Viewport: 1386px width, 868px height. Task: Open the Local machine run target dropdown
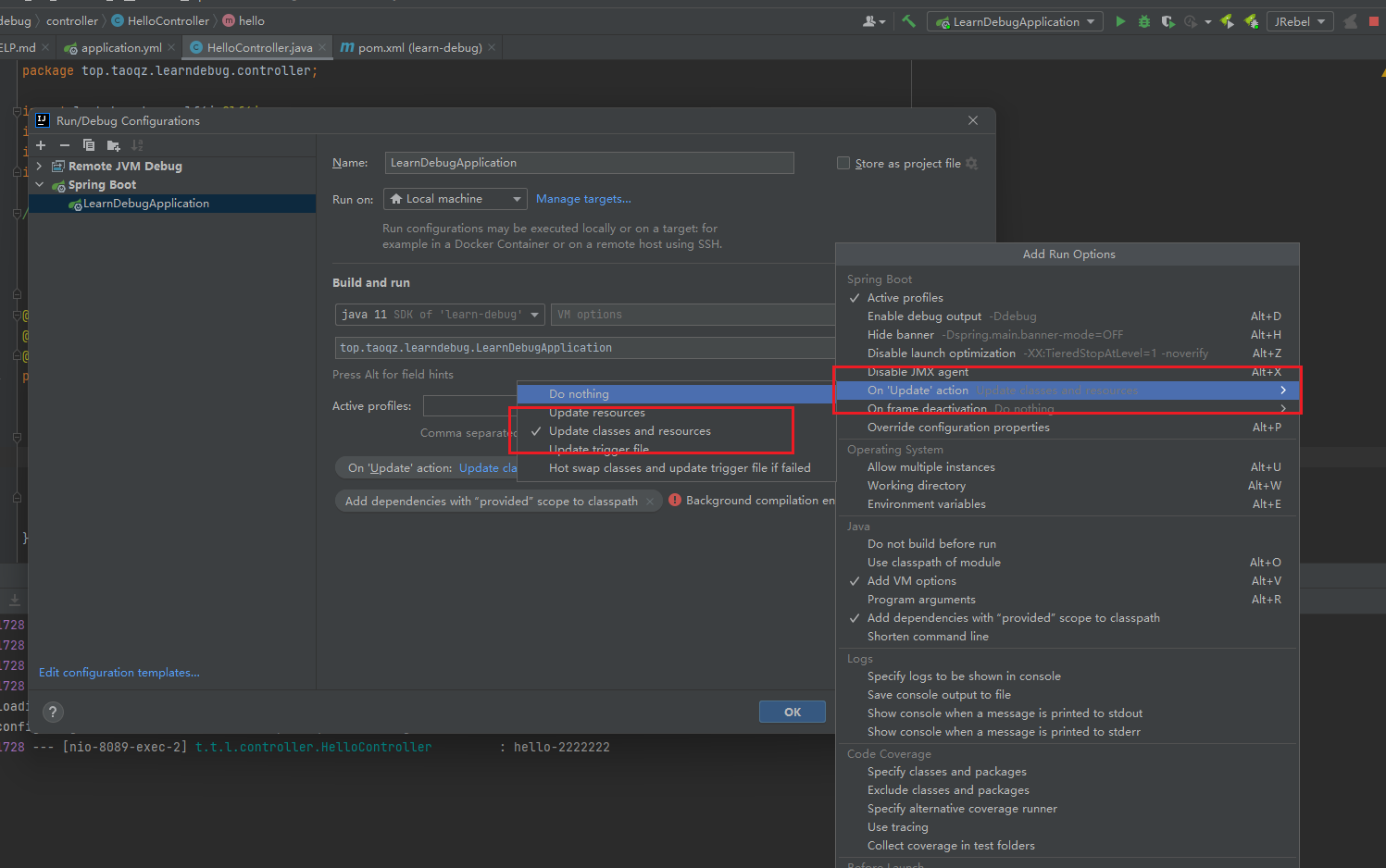(x=456, y=199)
